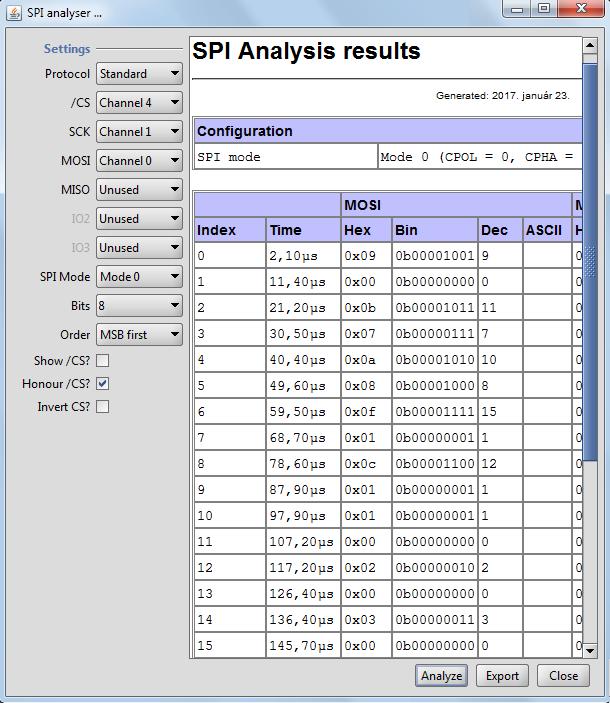This screenshot has width=610, height=703.
Task: Click the Hex column header
Action: point(366,230)
